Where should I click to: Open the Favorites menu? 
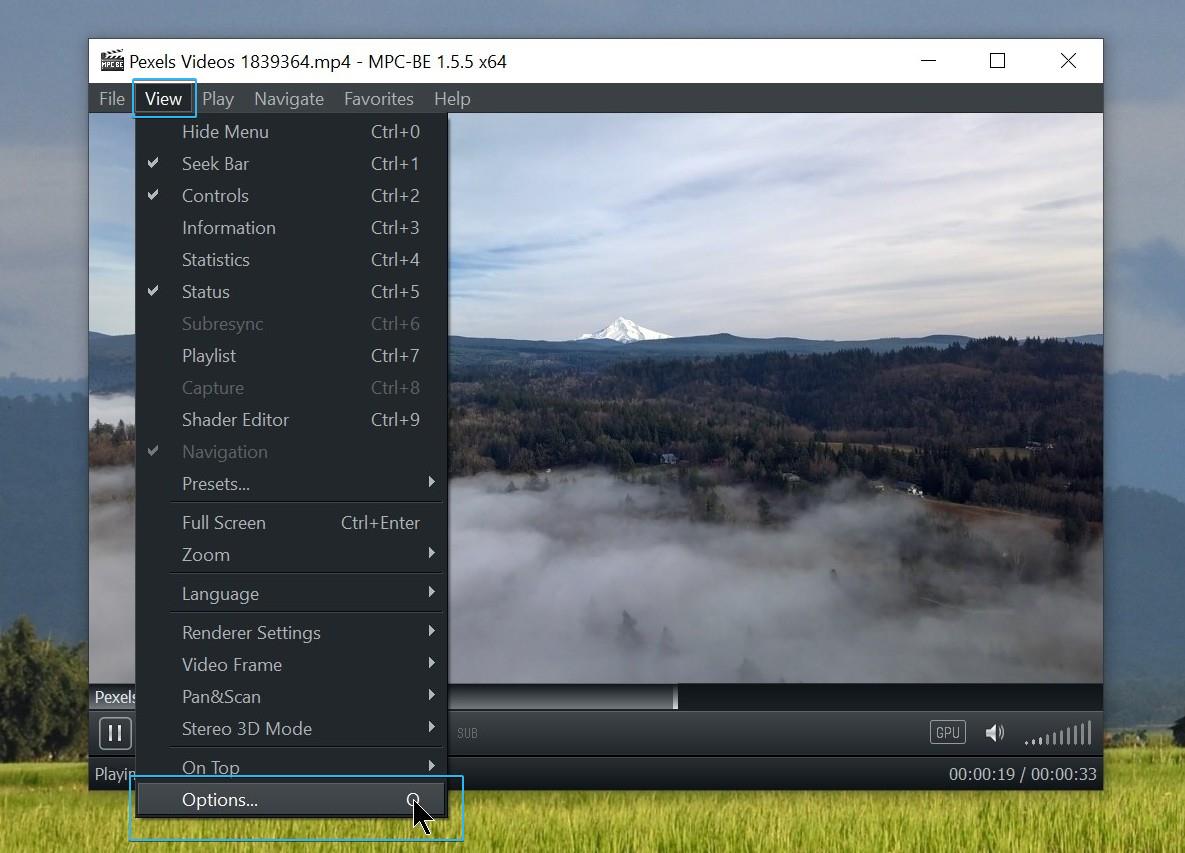click(x=378, y=98)
